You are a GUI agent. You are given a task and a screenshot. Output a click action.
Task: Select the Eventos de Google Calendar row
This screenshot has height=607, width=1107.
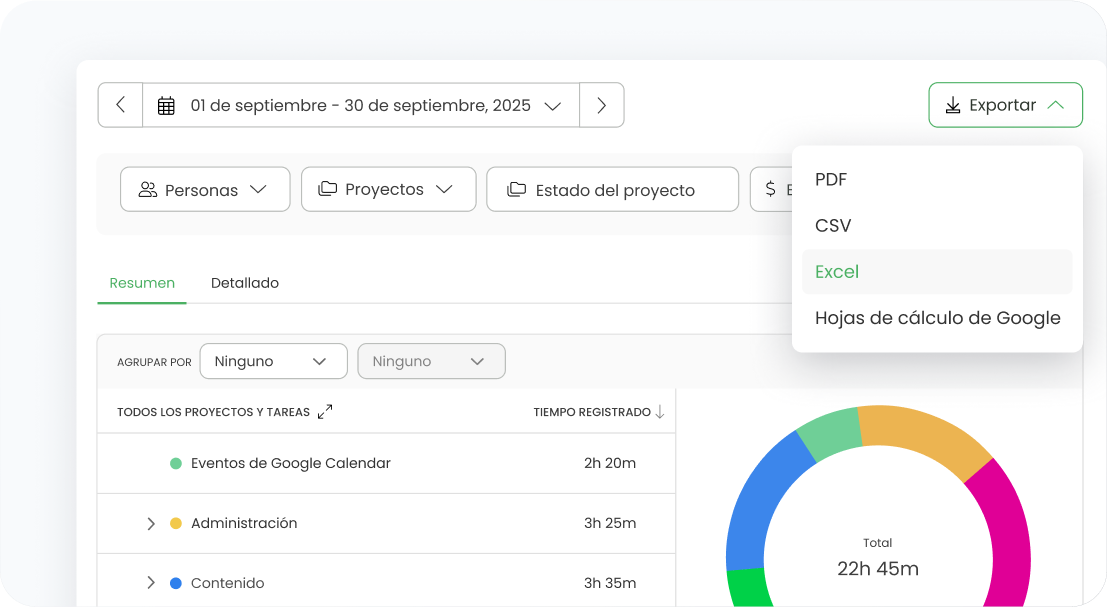coord(386,464)
